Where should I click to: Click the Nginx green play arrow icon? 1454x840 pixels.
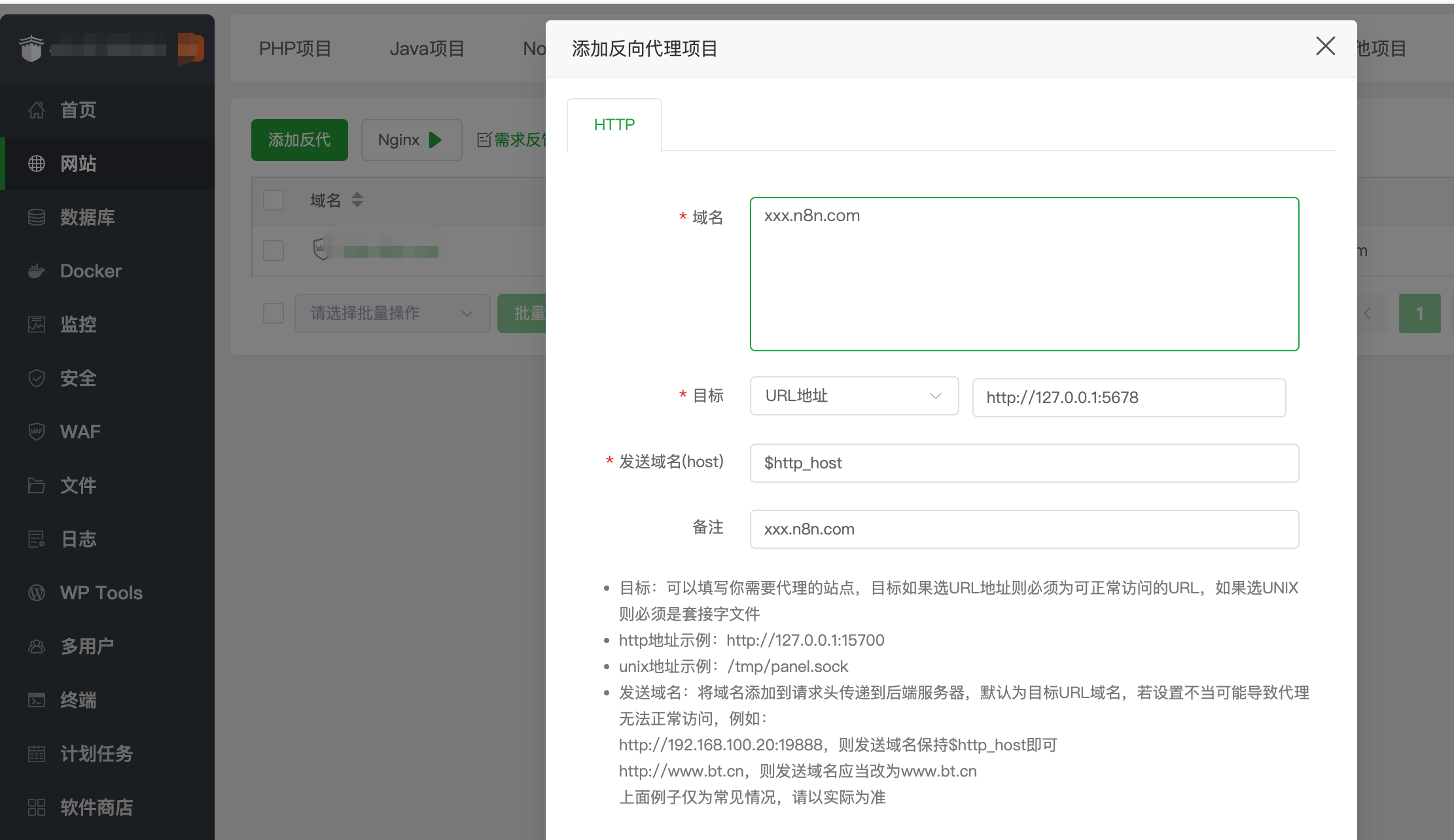pyautogui.click(x=435, y=140)
